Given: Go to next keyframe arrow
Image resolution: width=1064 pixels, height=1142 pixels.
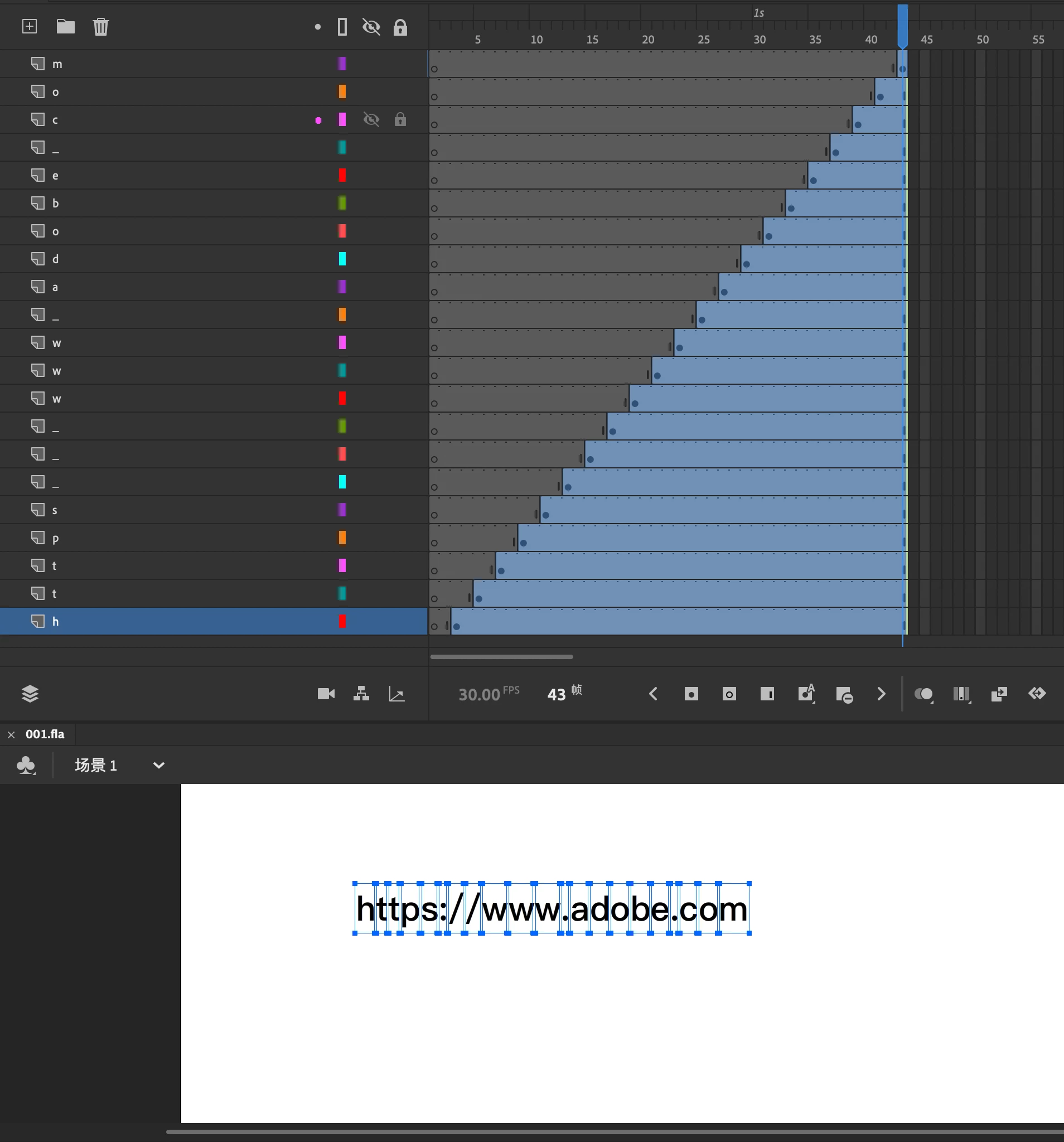Looking at the screenshot, I should pyautogui.click(x=881, y=694).
